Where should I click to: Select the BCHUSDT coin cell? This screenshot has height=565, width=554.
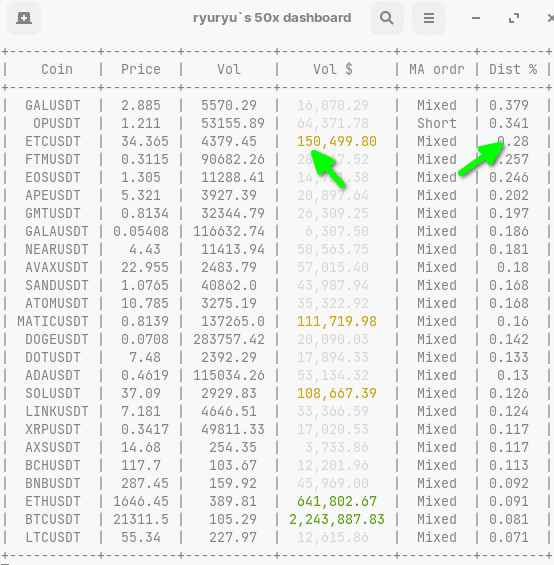coord(53,466)
